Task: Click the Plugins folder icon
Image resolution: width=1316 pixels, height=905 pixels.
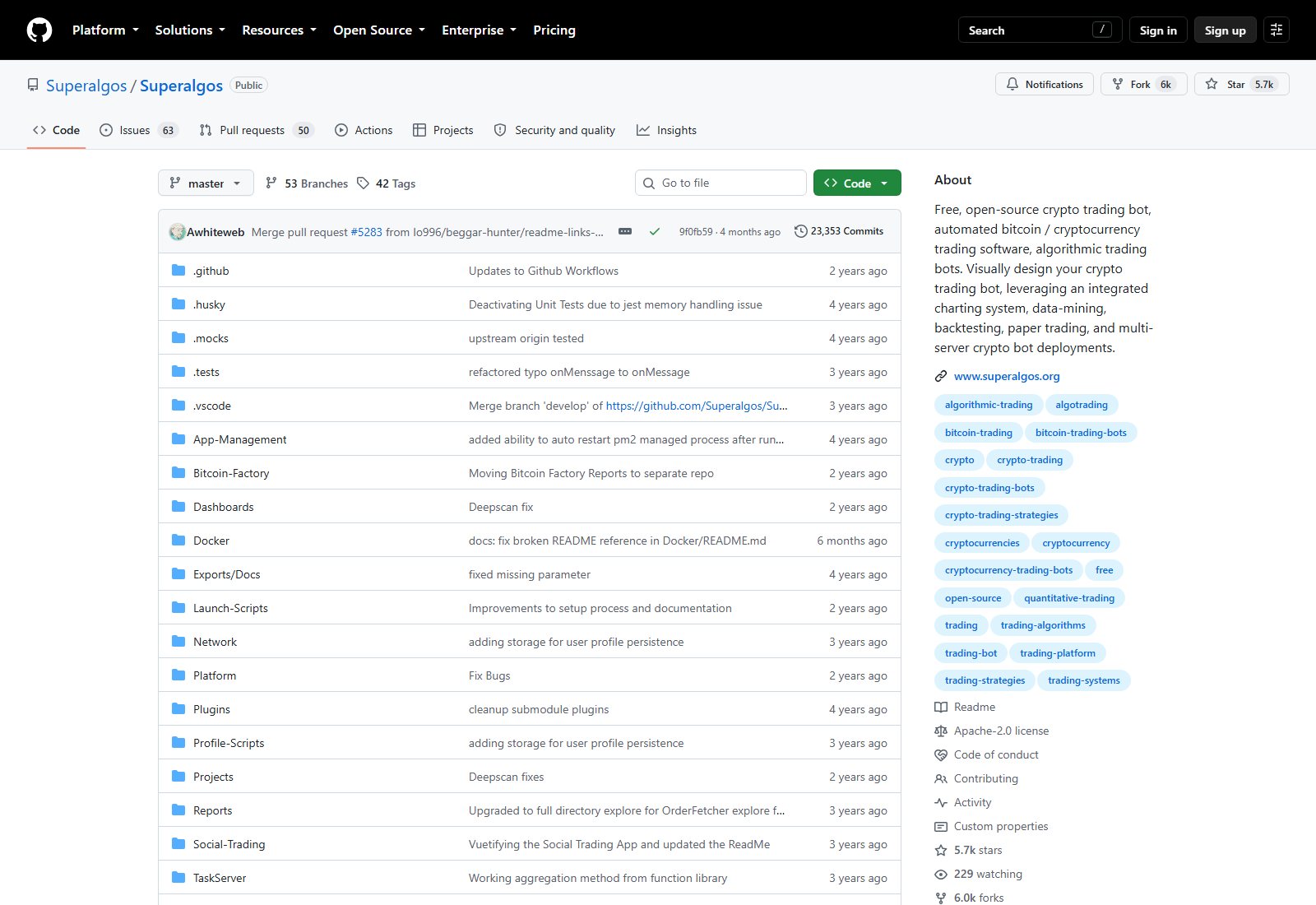Action: [178, 708]
